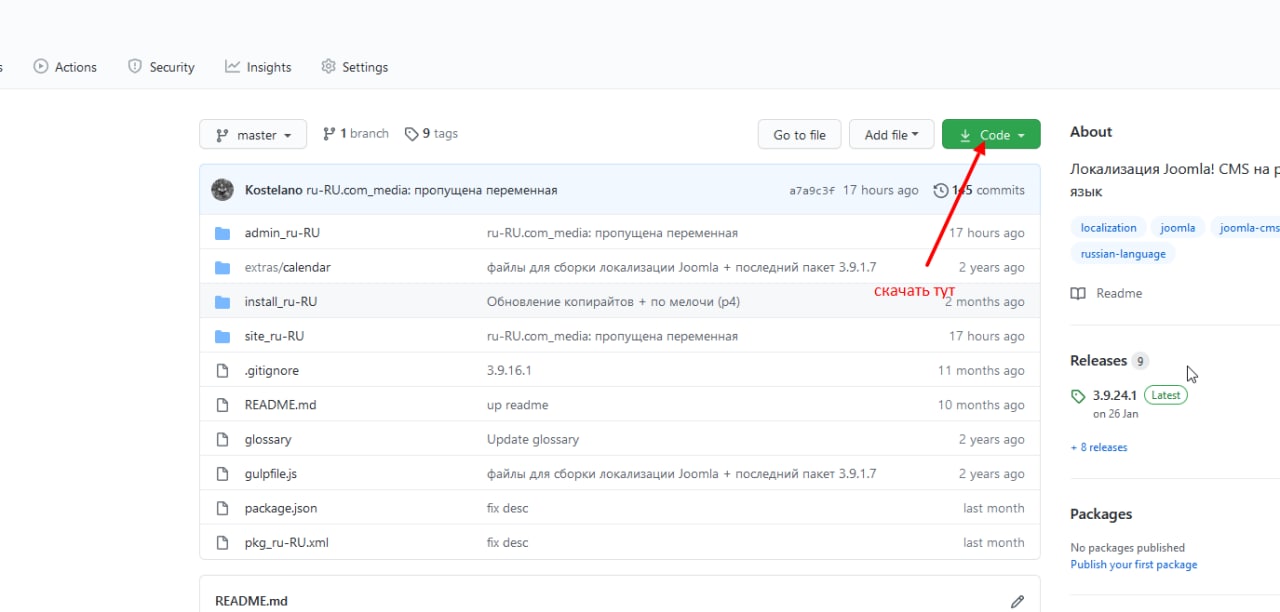Click '17 hours ago' in admin_ru-RU row
The width and height of the screenshot is (1280, 612).
pyautogui.click(x=986, y=233)
